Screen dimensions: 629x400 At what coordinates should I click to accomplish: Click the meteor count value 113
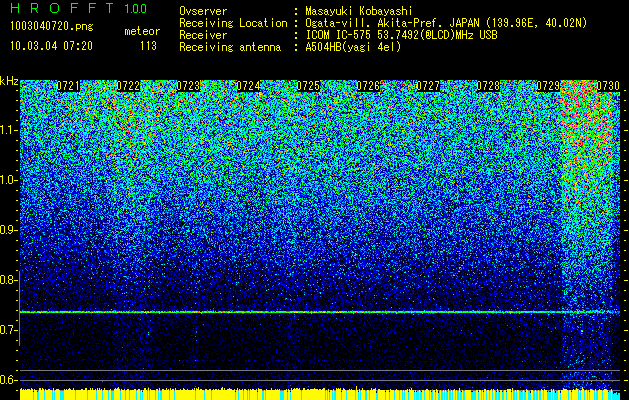click(148, 46)
